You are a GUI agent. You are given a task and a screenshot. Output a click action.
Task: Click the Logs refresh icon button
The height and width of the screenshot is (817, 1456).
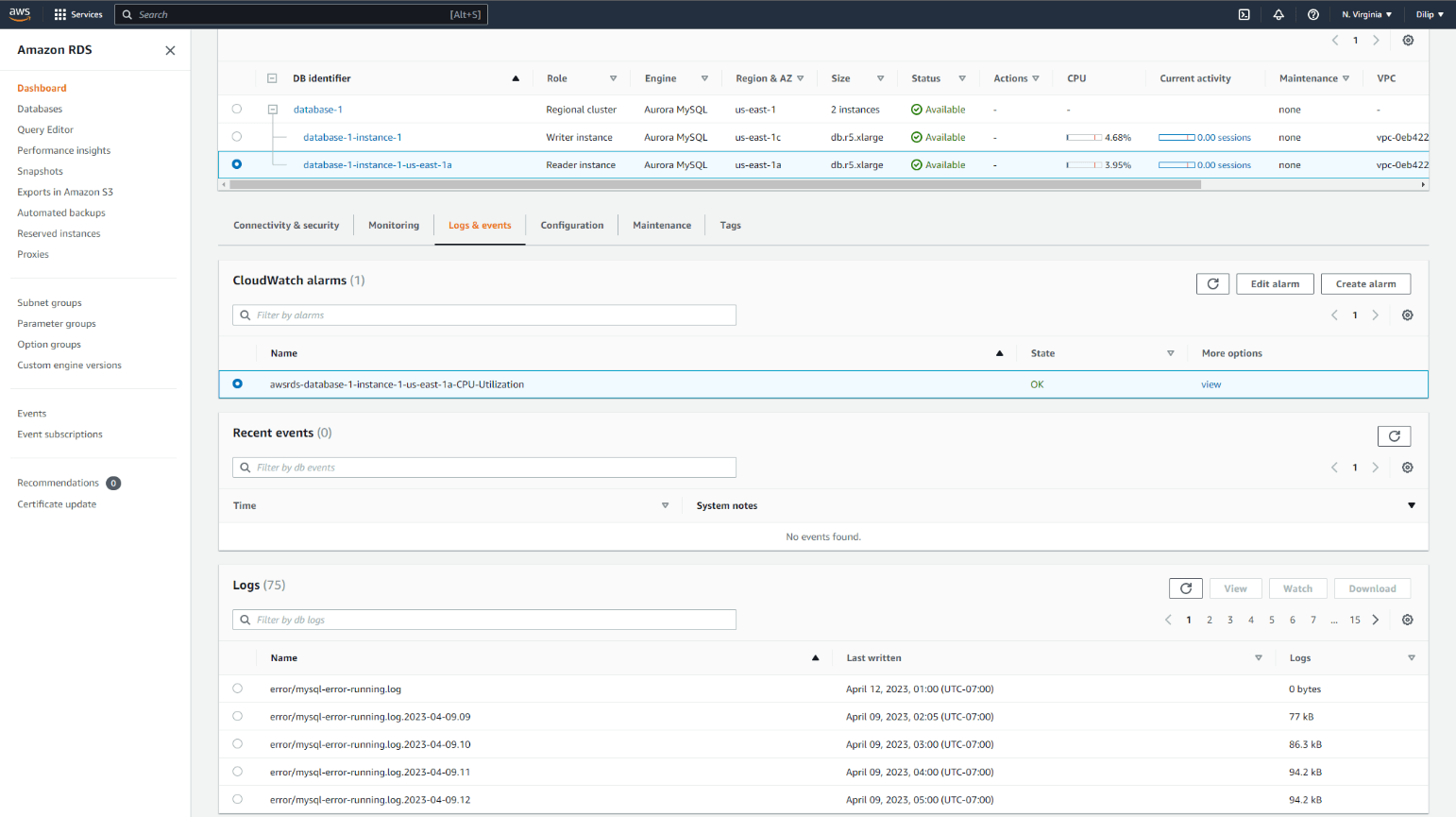click(x=1186, y=588)
